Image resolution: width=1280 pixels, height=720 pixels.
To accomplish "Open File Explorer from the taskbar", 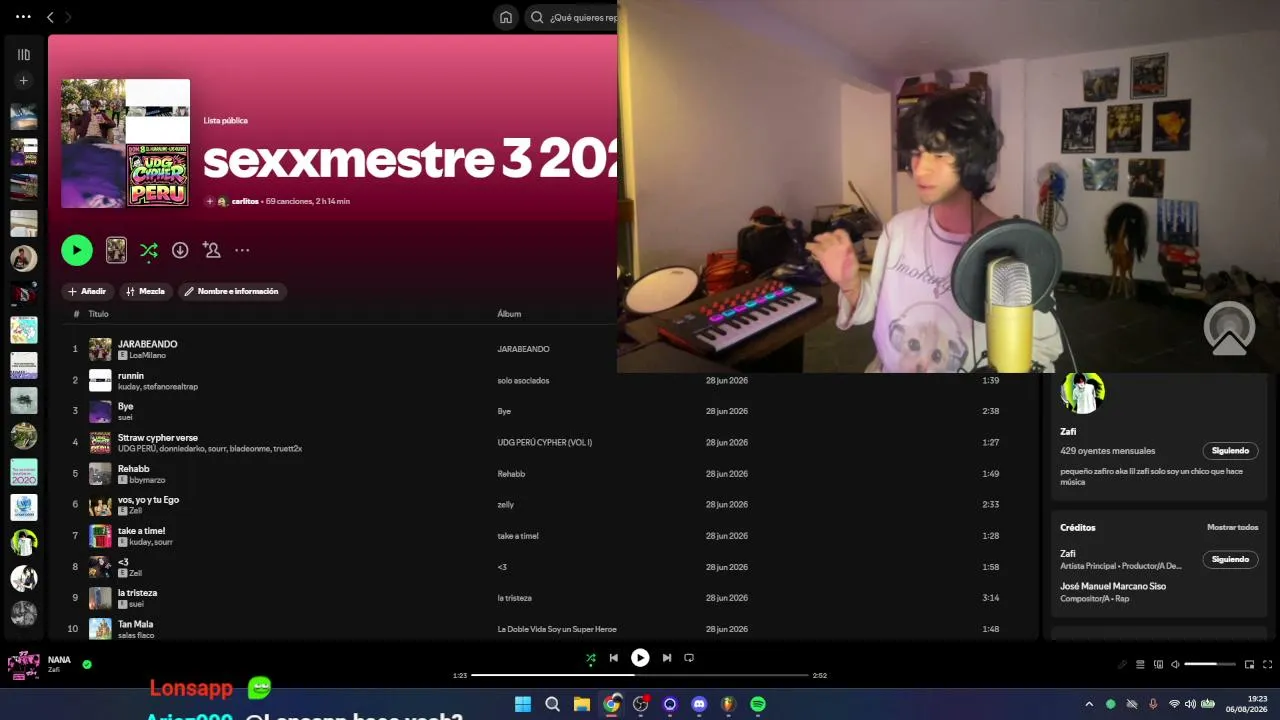I will coord(582,704).
